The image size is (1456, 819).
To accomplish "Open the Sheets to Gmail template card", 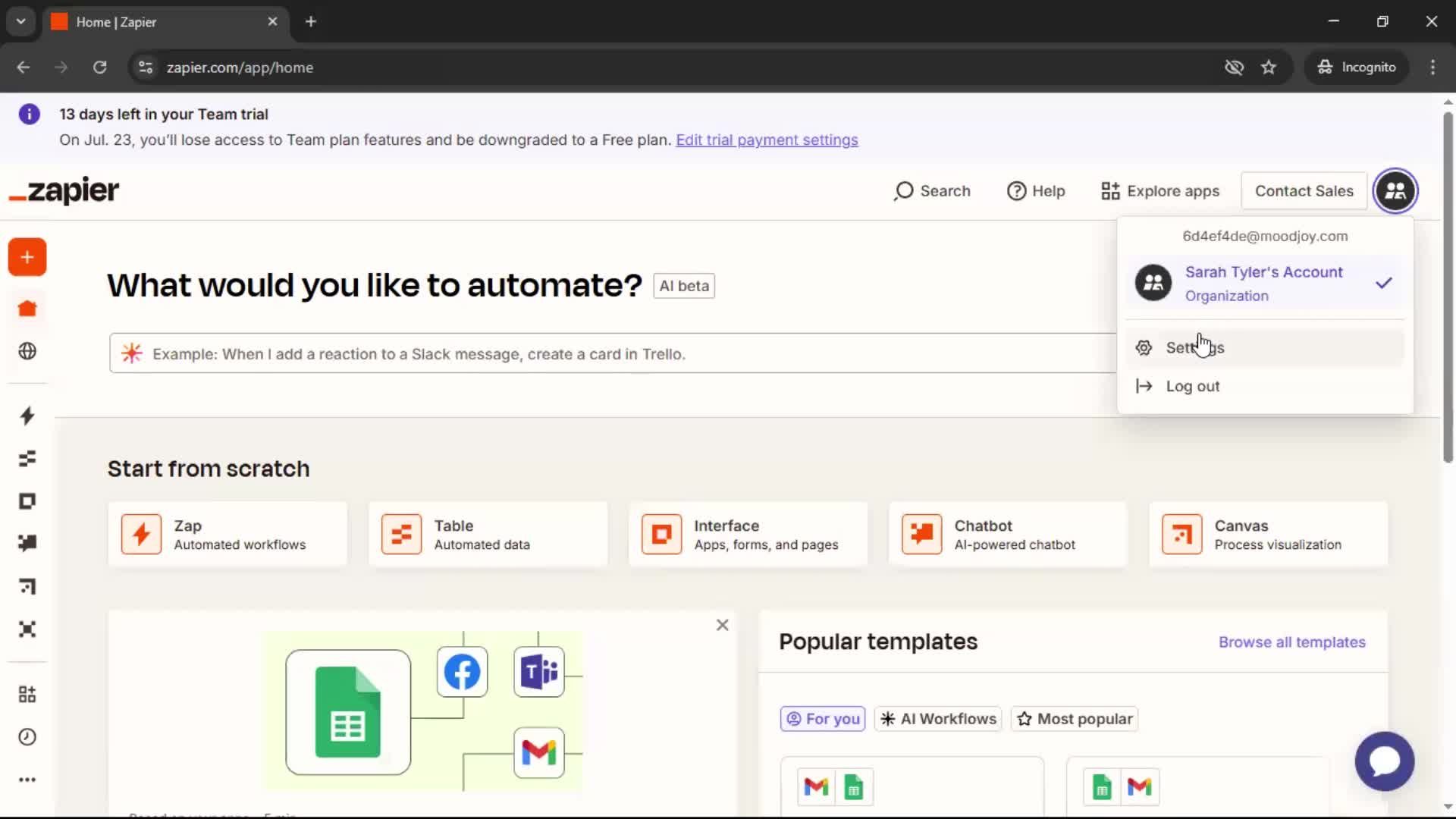I will 1198,787.
